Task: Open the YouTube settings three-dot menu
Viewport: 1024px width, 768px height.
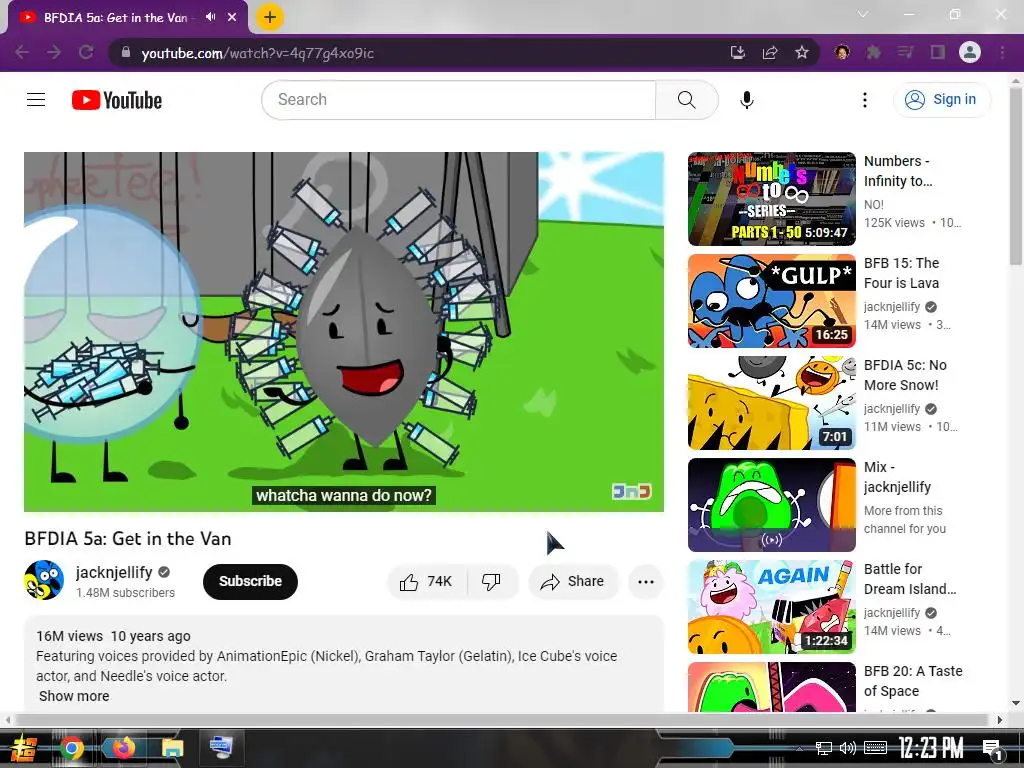Action: 865,100
